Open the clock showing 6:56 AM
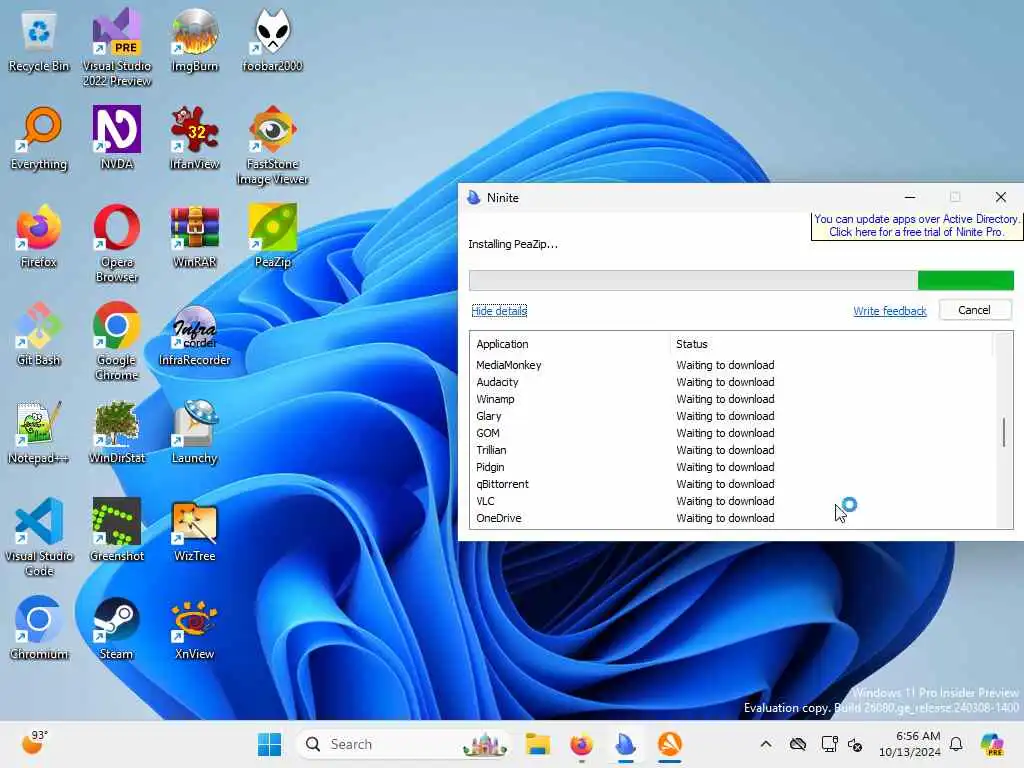The image size is (1024, 768). [x=910, y=744]
